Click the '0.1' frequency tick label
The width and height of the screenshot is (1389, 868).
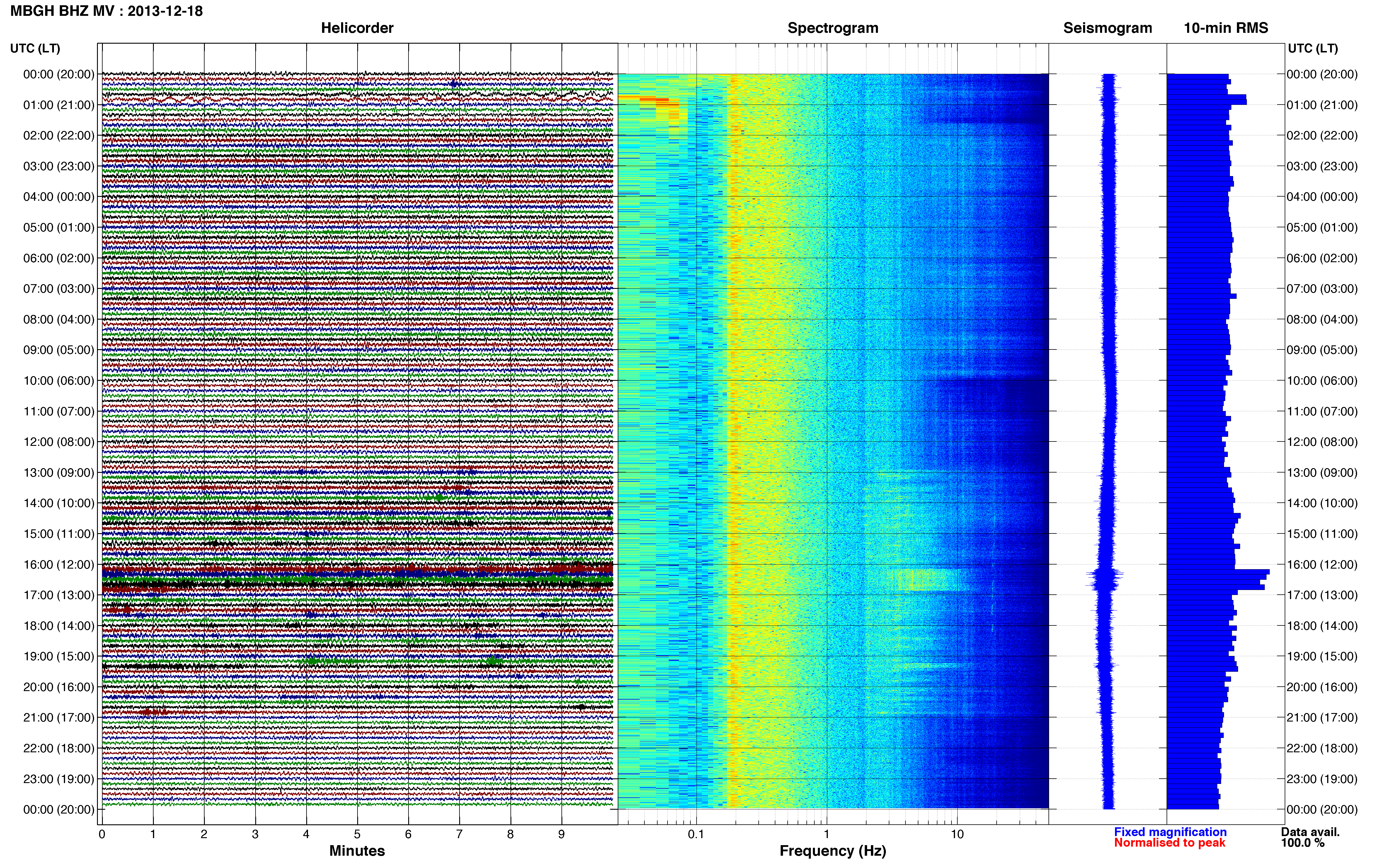click(696, 834)
